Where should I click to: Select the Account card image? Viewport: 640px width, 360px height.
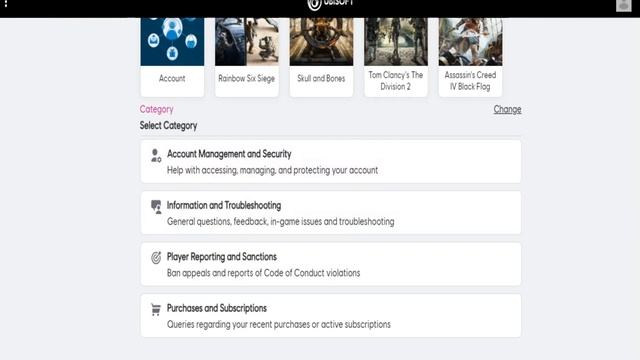172,41
